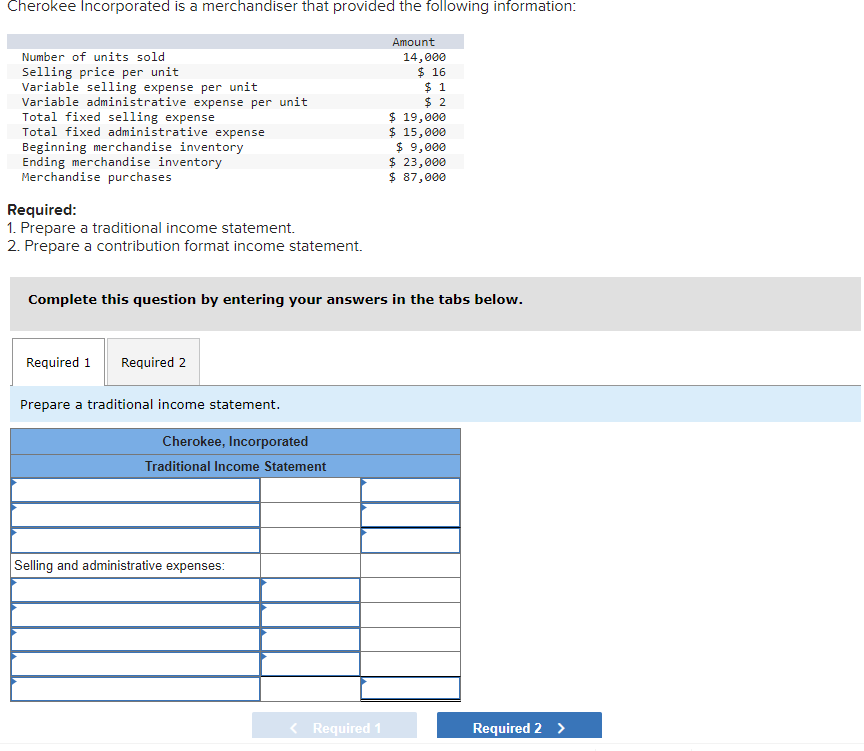
Task: Open second expense label dropdown below Selling heading
Action: [136, 614]
